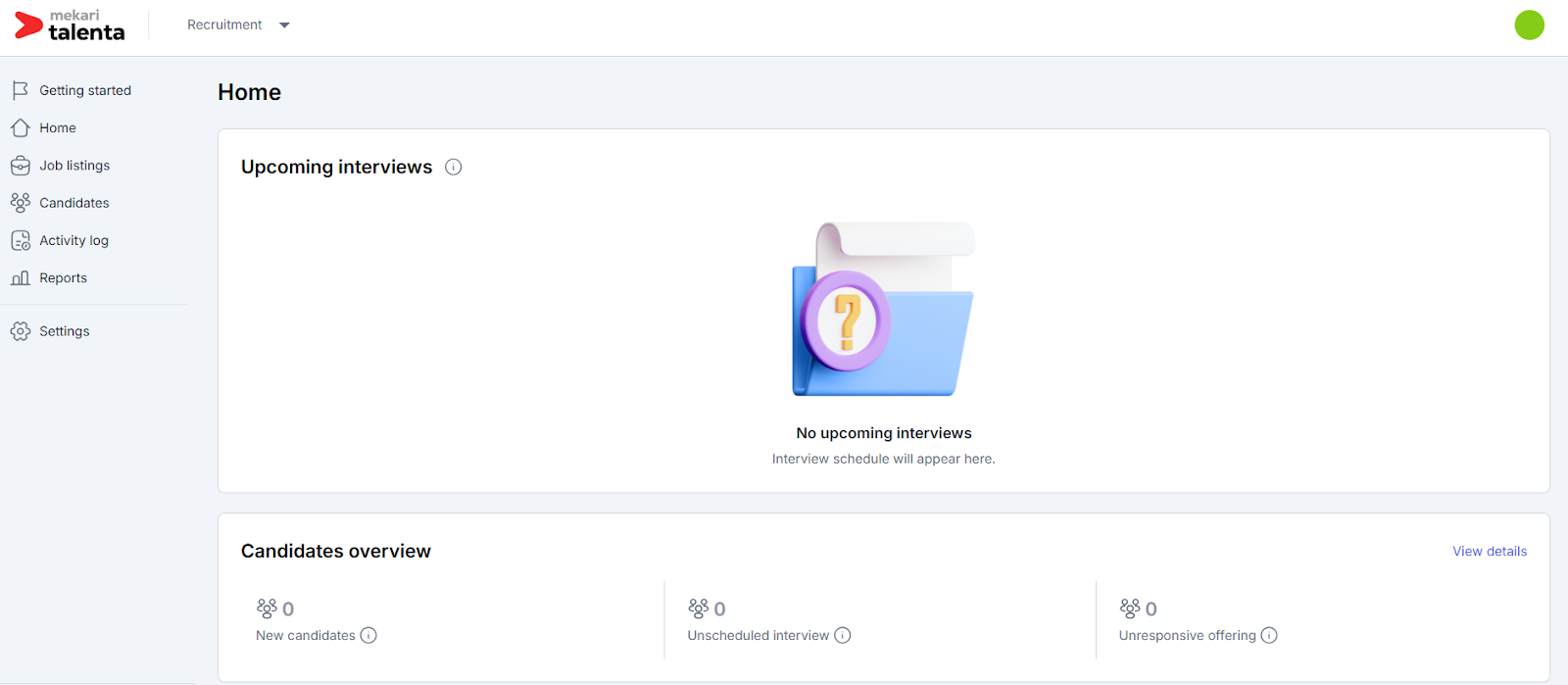Click the Candidates people icon in sidebar
Image resolution: width=1568 pixels, height=685 pixels.
(x=20, y=203)
